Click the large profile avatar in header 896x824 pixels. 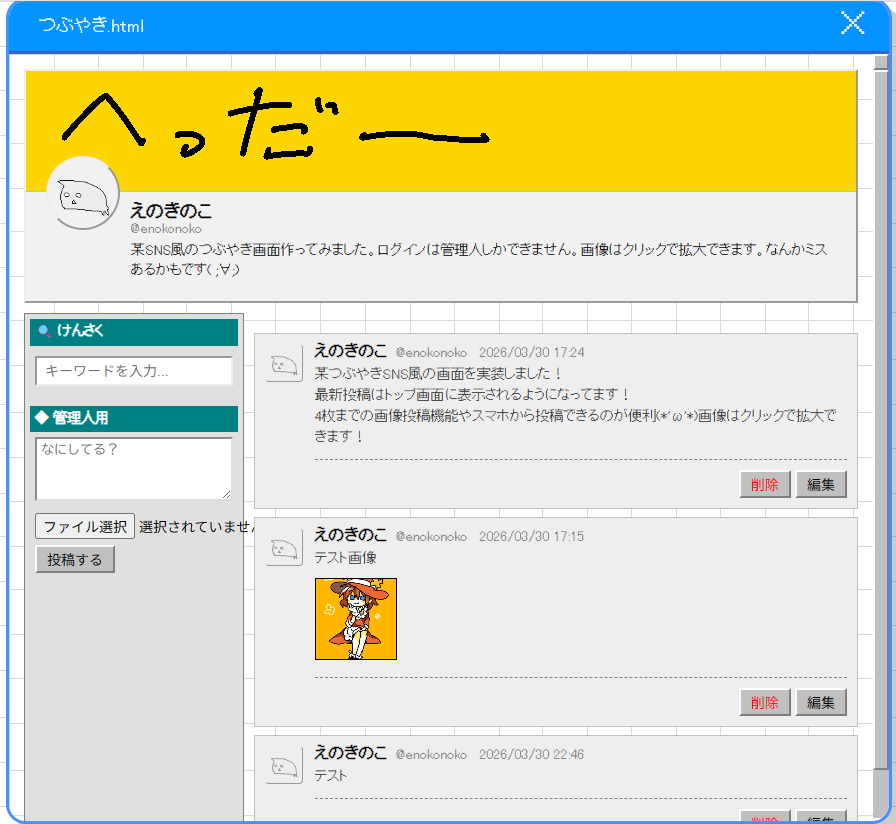tap(83, 193)
